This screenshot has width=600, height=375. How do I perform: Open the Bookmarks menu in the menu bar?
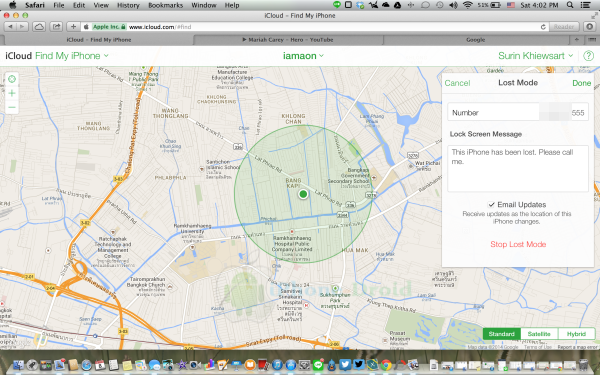tap(165, 5)
